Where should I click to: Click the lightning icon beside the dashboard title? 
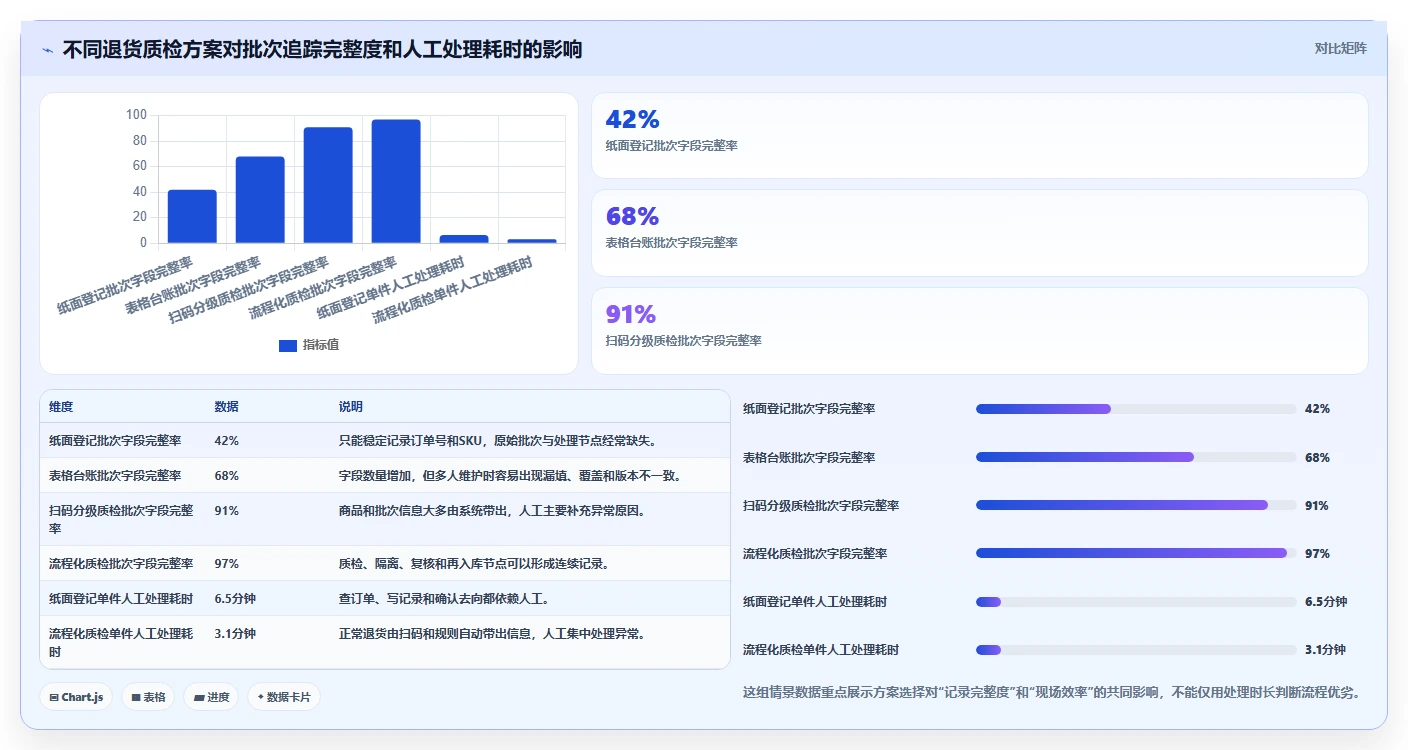pos(48,50)
